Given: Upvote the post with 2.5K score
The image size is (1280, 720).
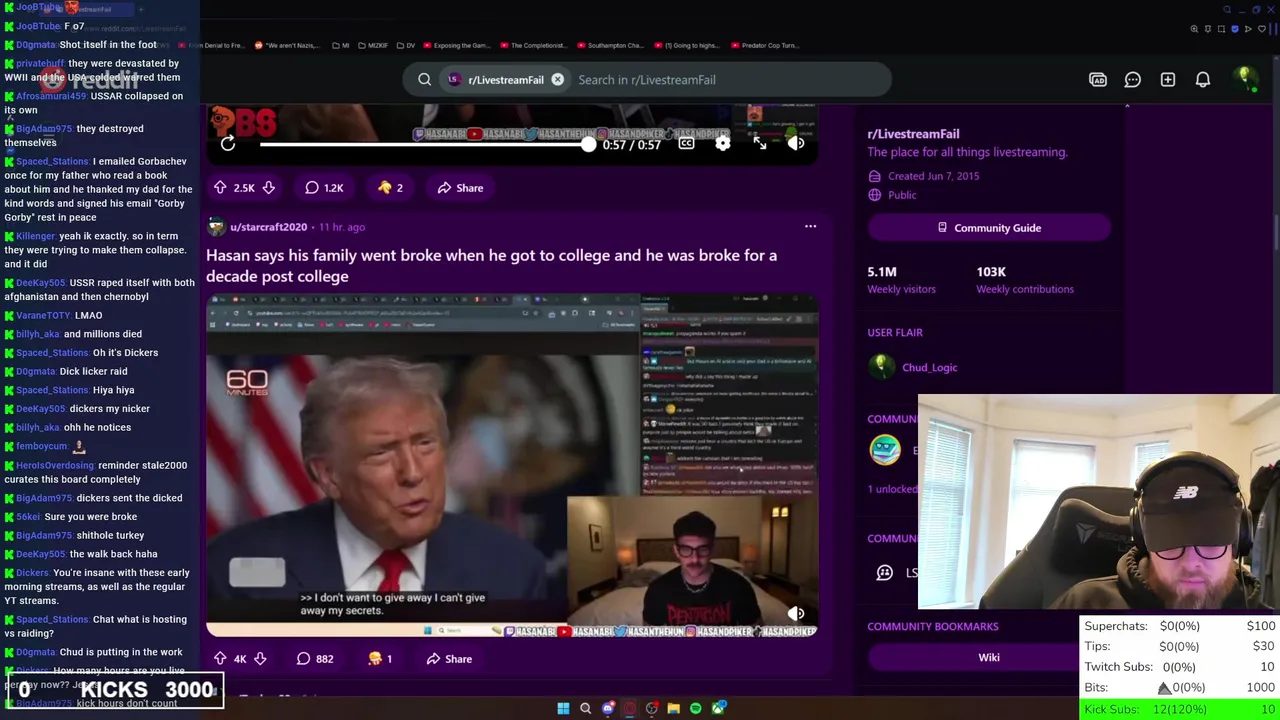Looking at the screenshot, I should point(220,188).
